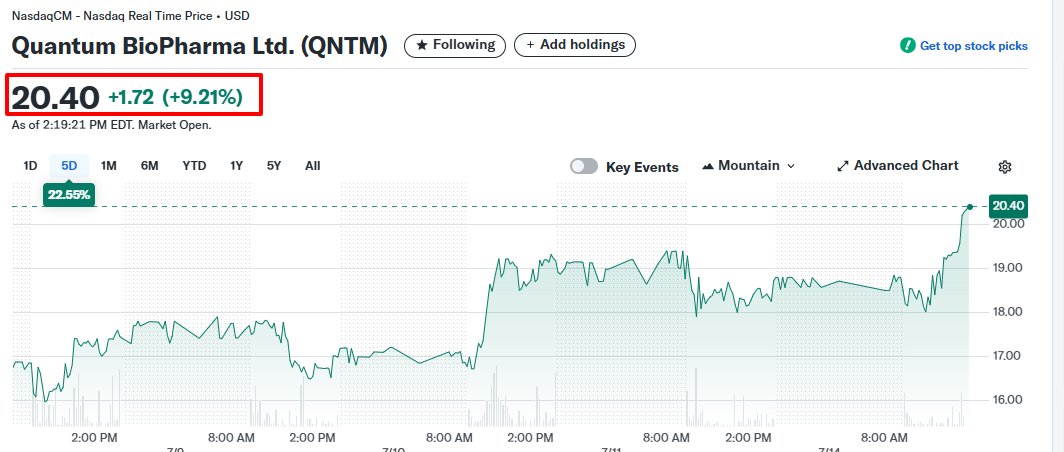Select the All range tab
This screenshot has height=452, width=1064.
pos(312,166)
